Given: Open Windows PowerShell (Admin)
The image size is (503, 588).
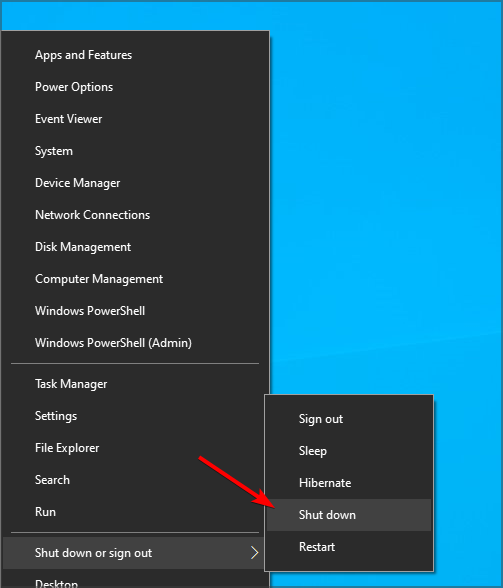Looking at the screenshot, I should click(x=135, y=343).
